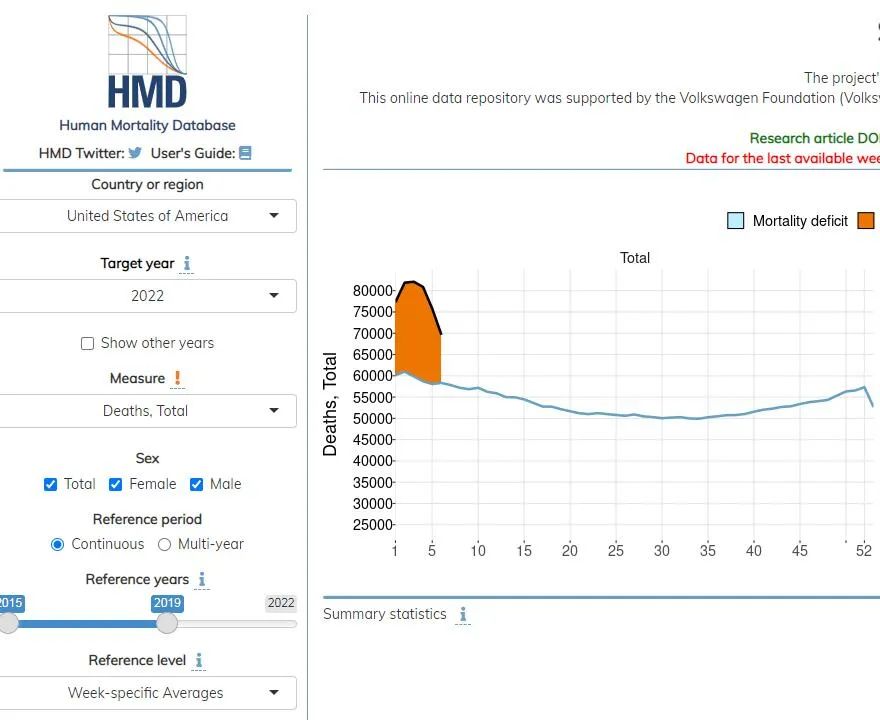Select the Continuous reference period option

coord(58,544)
